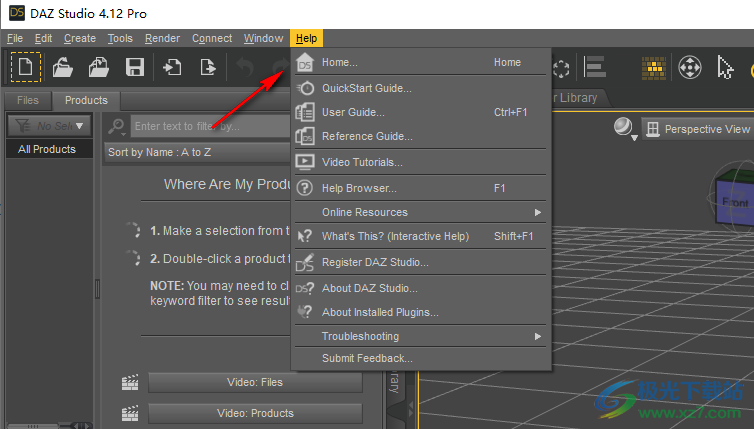The image size is (754, 429).
Task: Choose About DAZ Studio... entry
Action: pos(421,289)
